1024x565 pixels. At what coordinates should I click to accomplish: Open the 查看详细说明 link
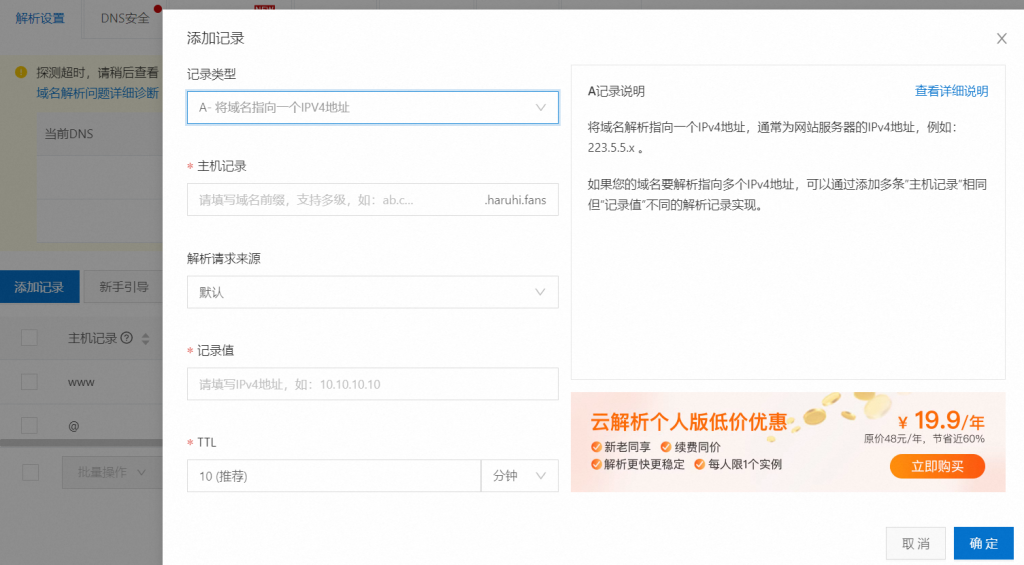point(951,91)
